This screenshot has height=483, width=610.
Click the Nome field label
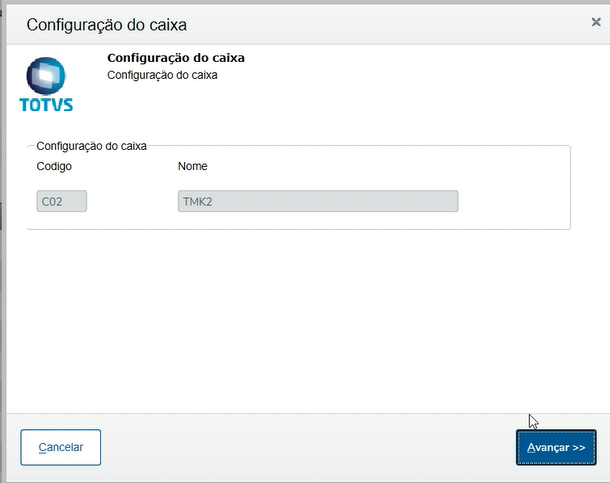coord(192,166)
